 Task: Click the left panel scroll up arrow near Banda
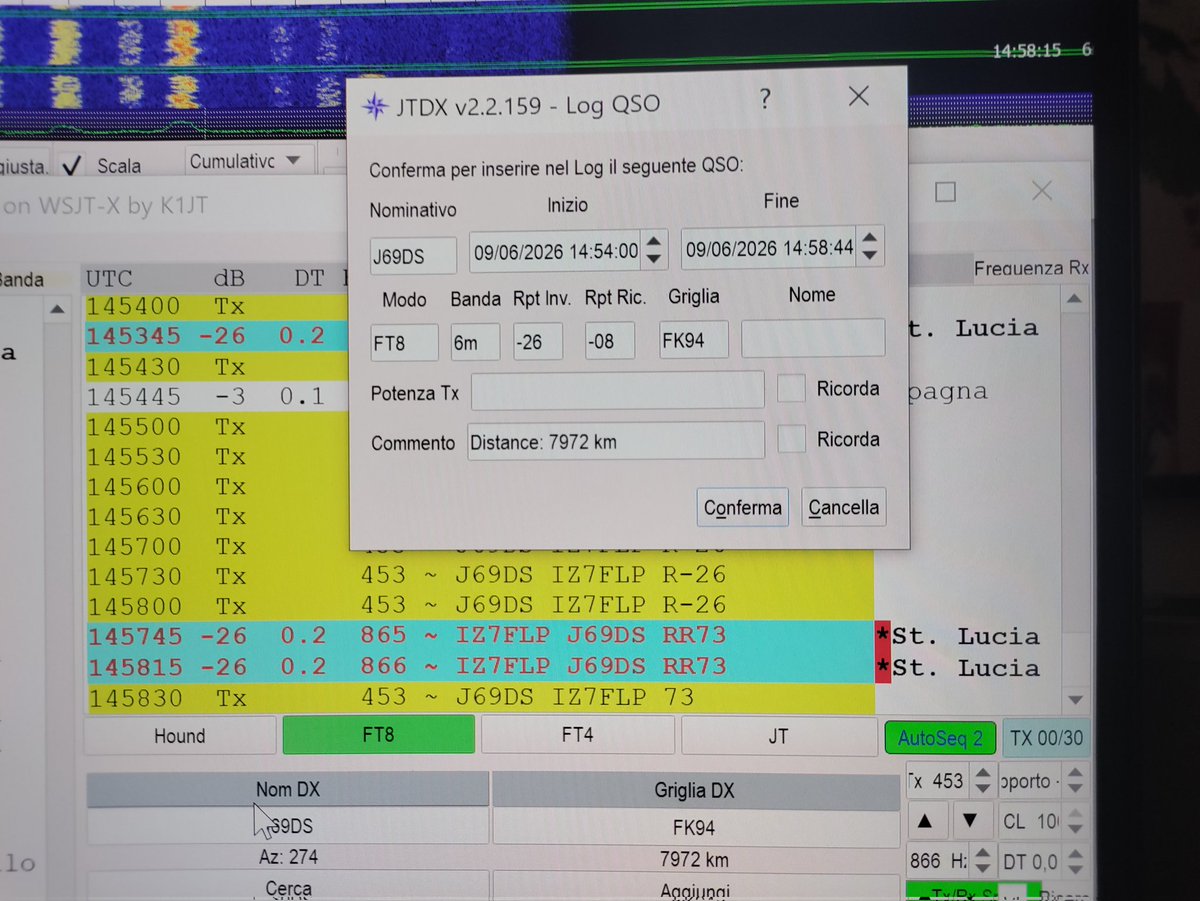tap(58, 310)
